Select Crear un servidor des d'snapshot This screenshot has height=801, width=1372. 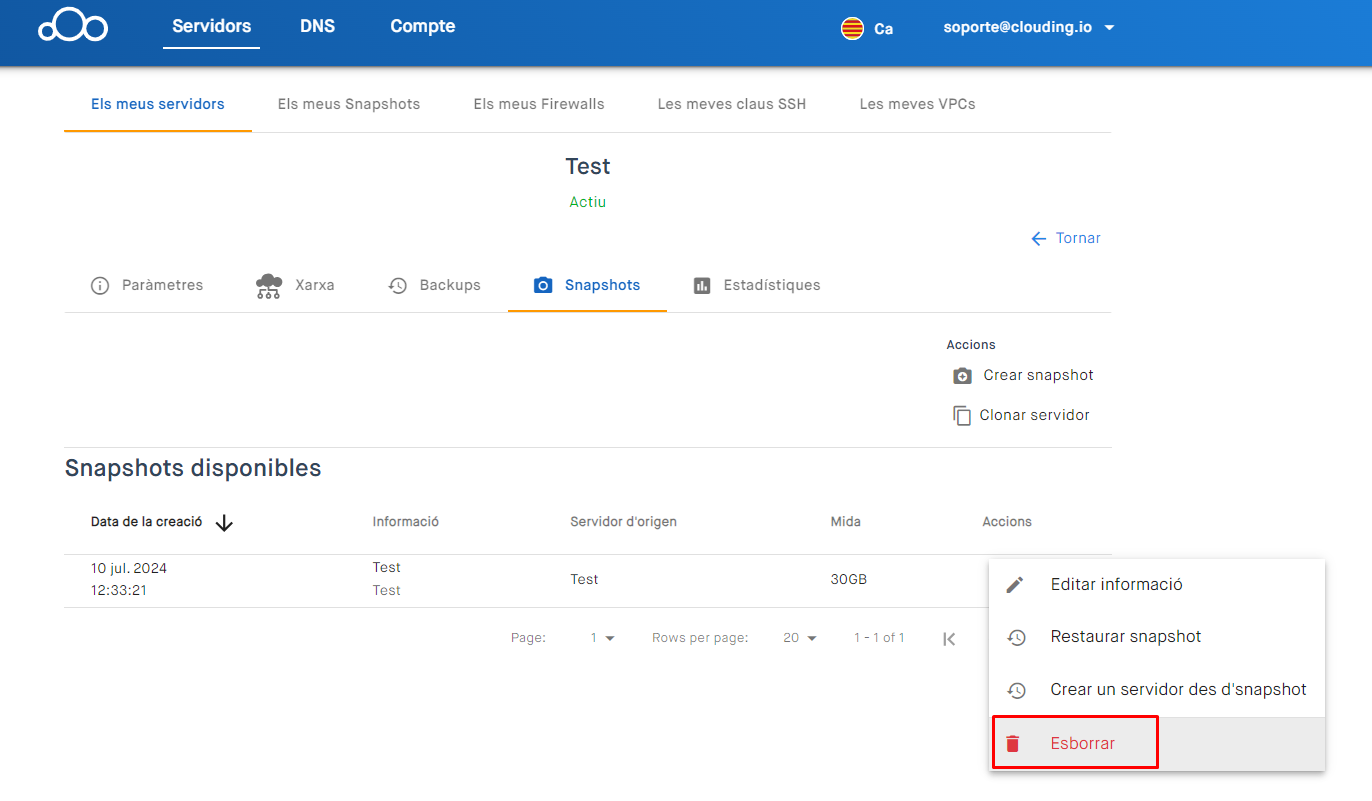pos(1177,690)
